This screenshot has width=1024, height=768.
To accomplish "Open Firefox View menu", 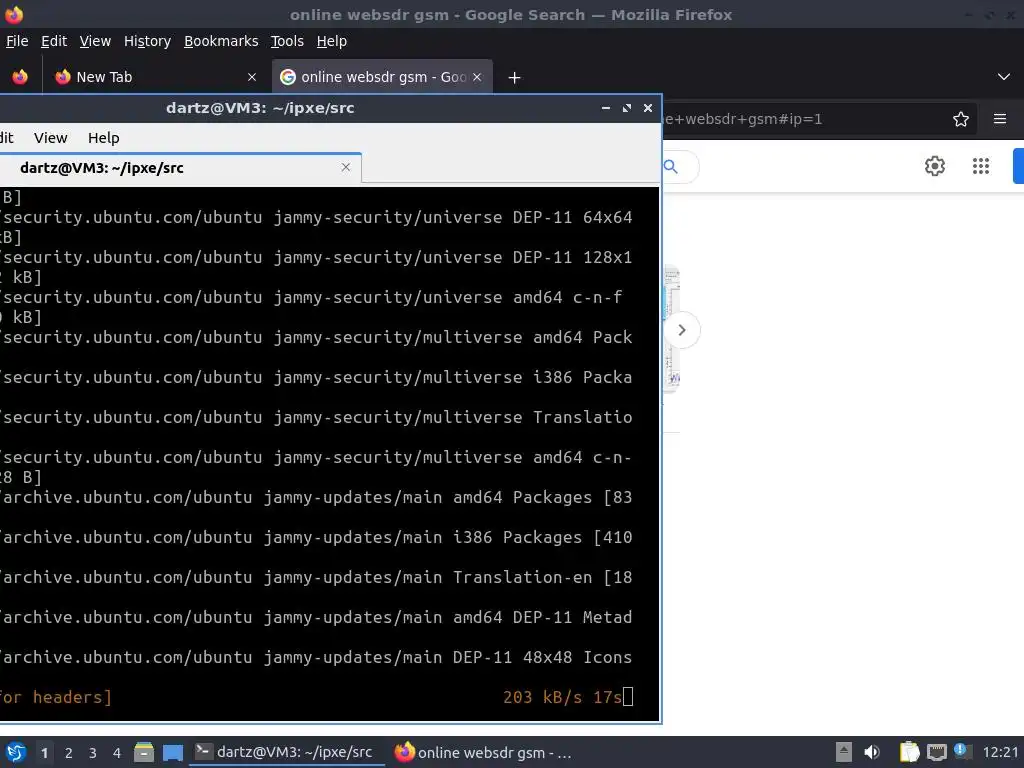I will tap(95, 41).
